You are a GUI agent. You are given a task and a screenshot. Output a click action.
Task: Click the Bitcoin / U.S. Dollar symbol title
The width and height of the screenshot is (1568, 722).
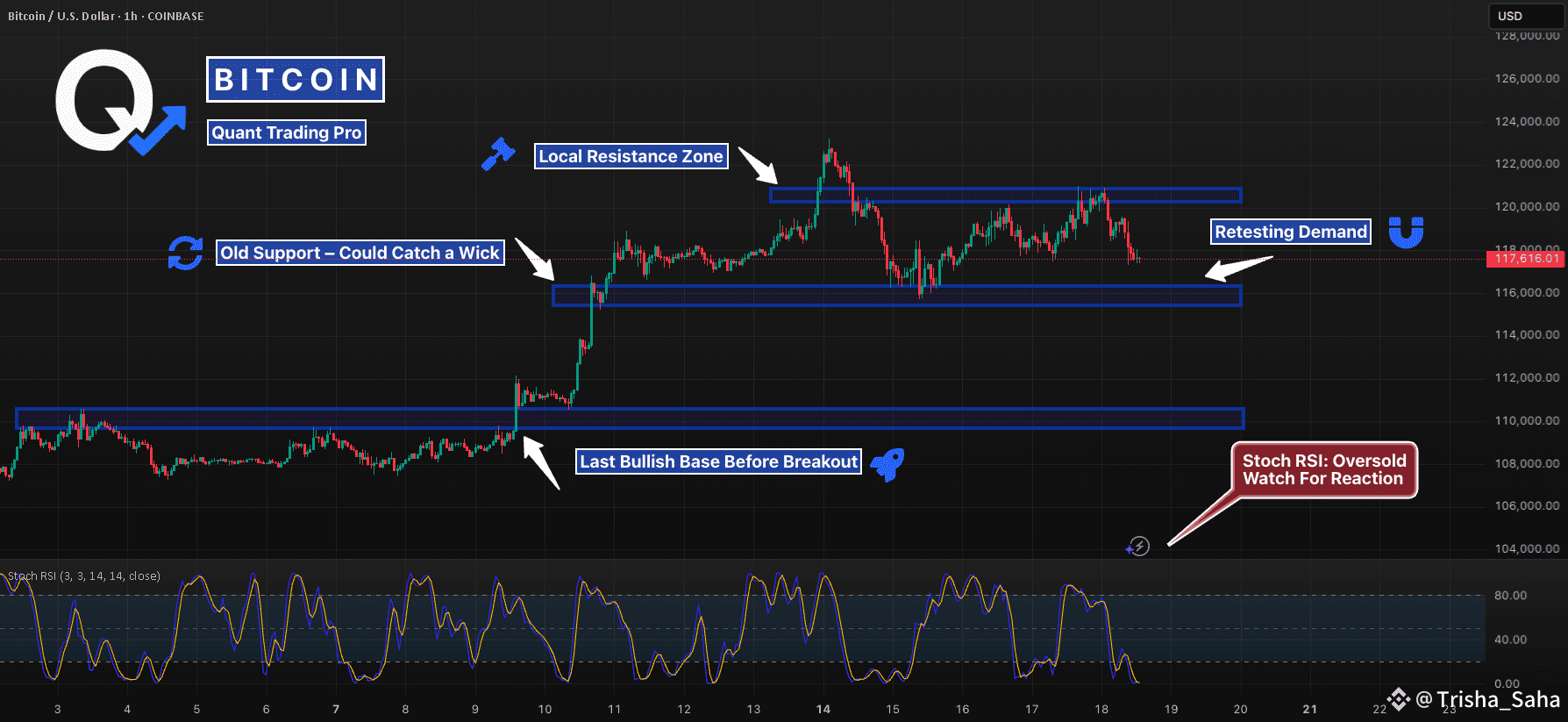[106, 16]
